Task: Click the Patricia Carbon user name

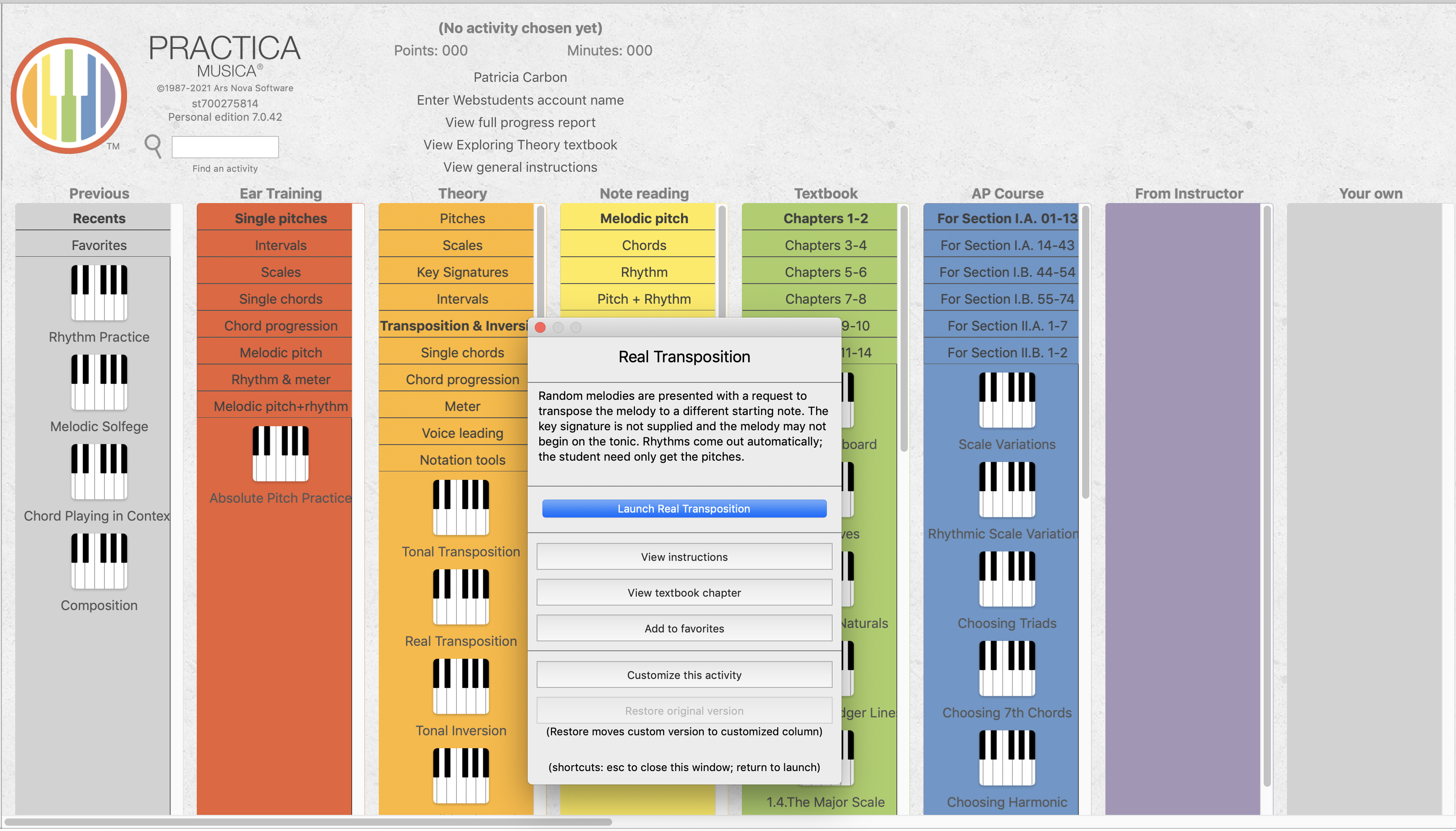Action: click(521, 77)
